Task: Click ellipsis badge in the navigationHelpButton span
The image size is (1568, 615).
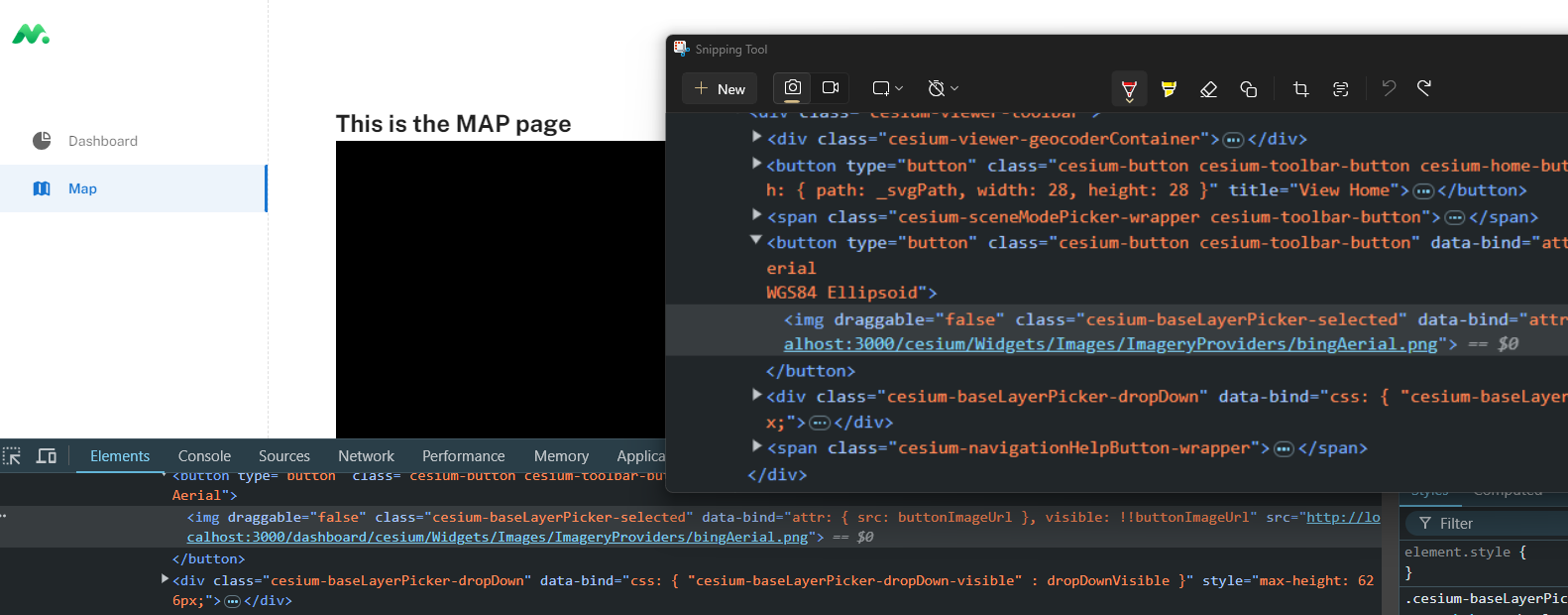Action: tap(1284, 449)
